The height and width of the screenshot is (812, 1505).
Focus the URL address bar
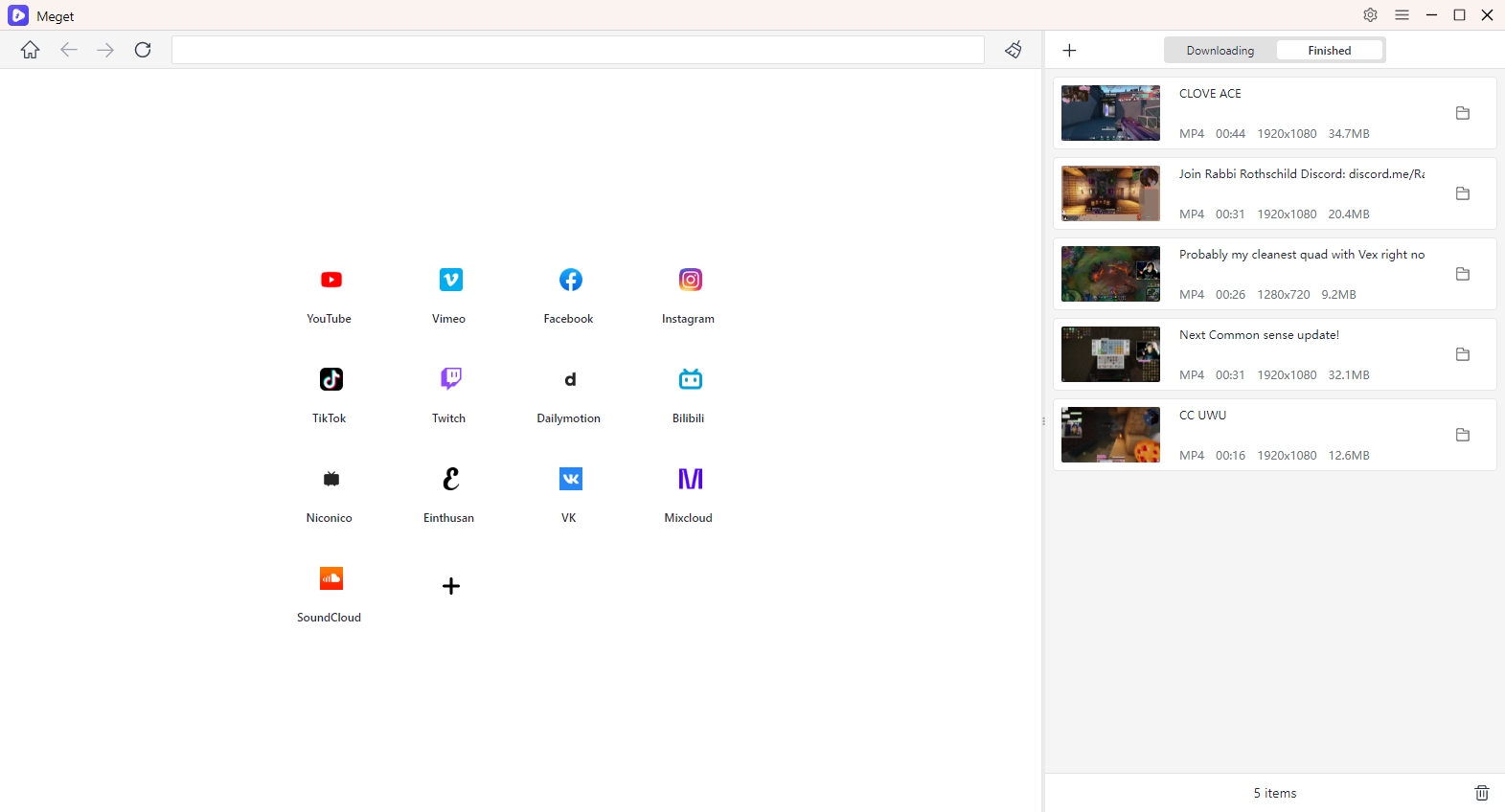tap(578, 50)
